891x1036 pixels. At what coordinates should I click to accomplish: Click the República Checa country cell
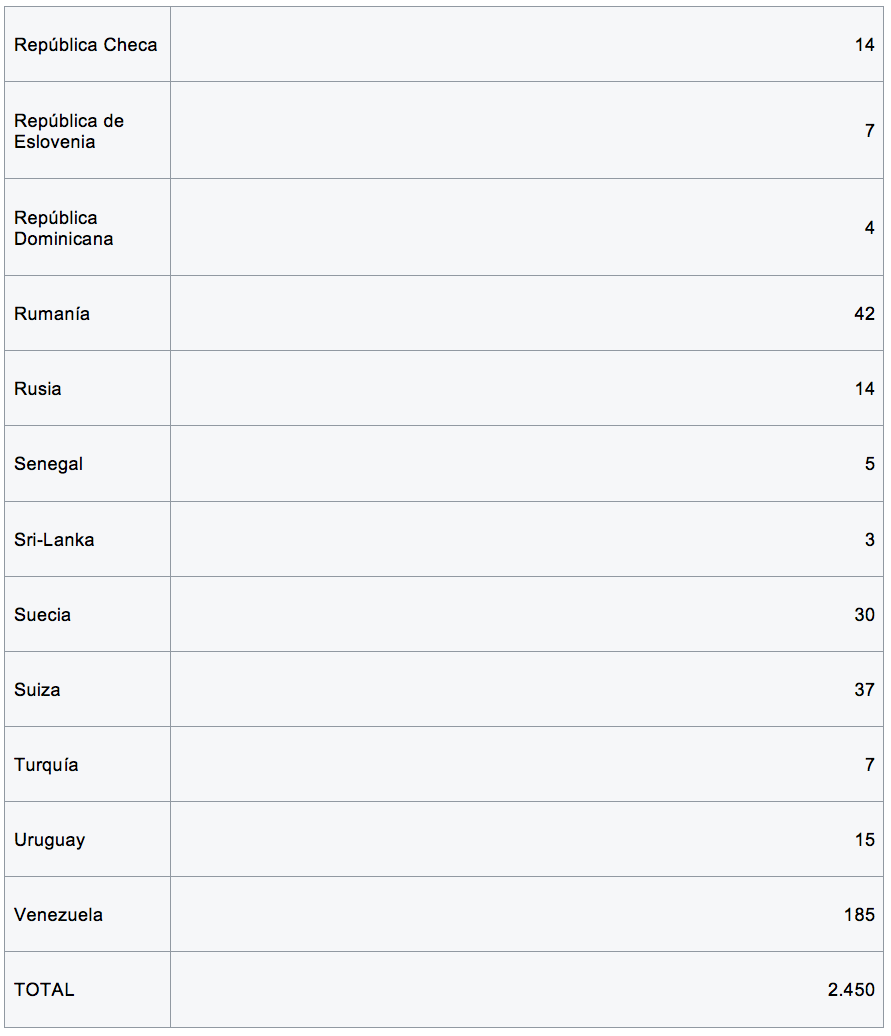(x=86, y=45)
